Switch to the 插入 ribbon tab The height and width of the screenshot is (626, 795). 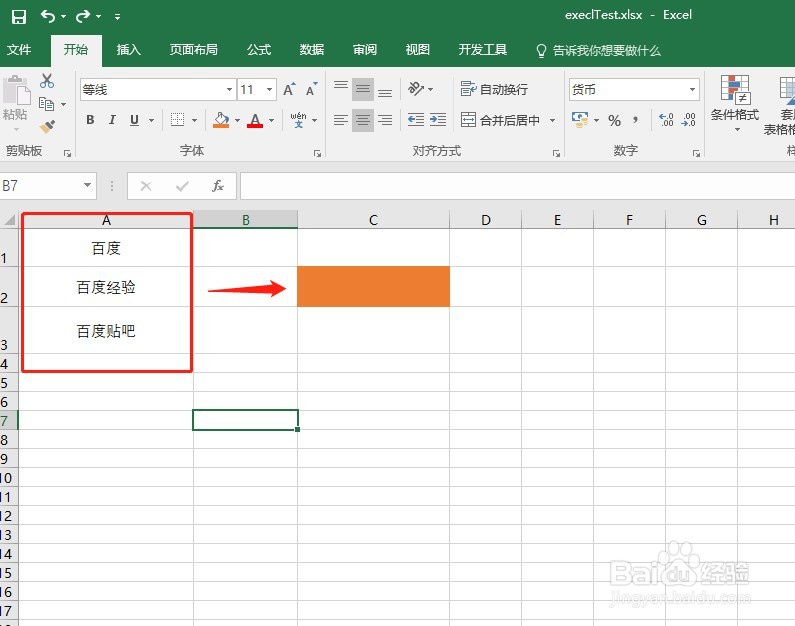point(128,50)
